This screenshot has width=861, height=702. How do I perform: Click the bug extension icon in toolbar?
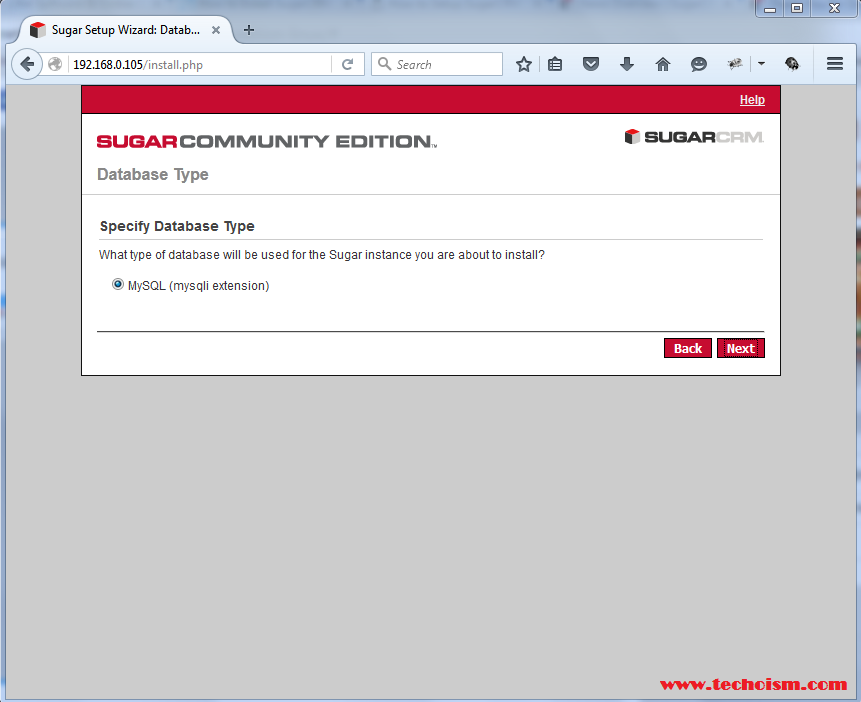point(735,64)
